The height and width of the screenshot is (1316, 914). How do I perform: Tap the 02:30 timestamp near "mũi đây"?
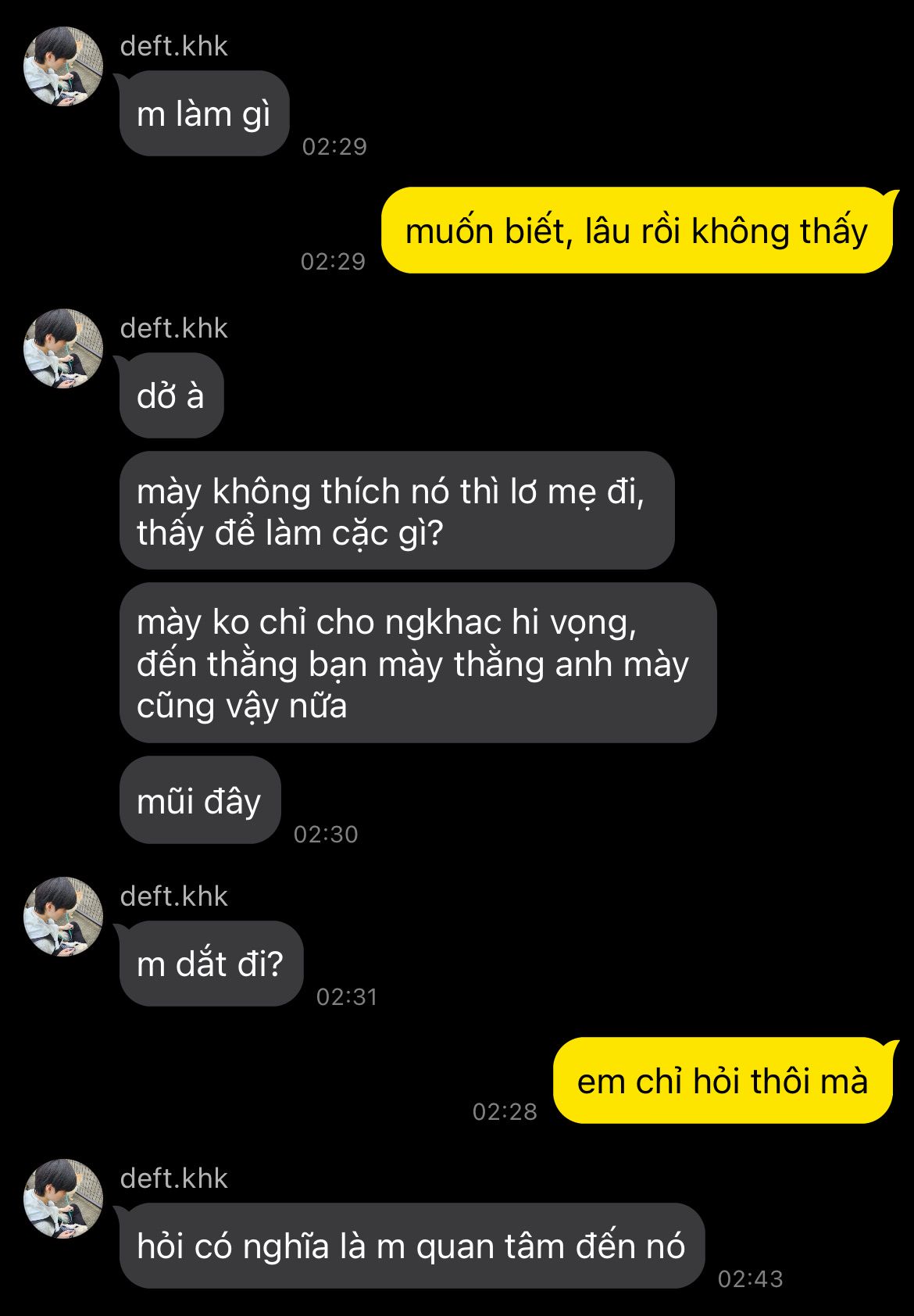[326, 834]
